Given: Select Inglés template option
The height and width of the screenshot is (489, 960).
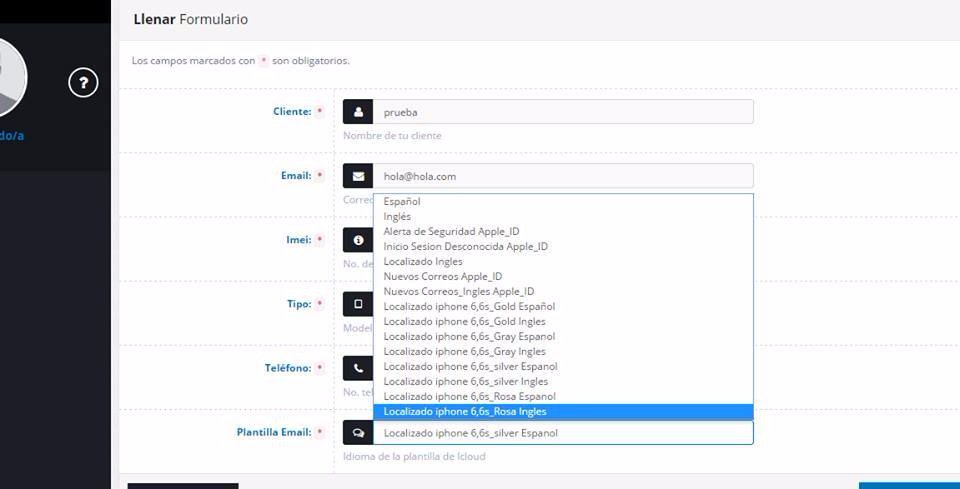Looking at the screenshot, I should pyautogui.click(x=563, y=217).
